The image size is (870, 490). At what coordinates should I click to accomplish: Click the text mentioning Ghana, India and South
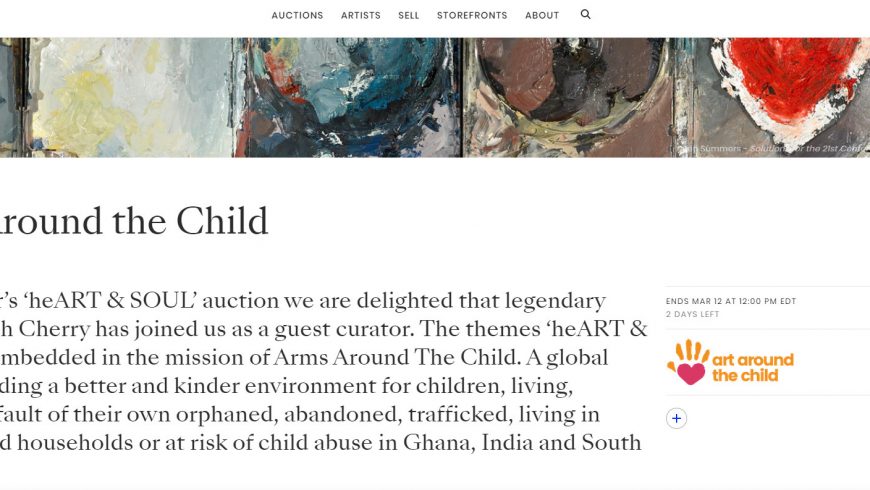320,442
